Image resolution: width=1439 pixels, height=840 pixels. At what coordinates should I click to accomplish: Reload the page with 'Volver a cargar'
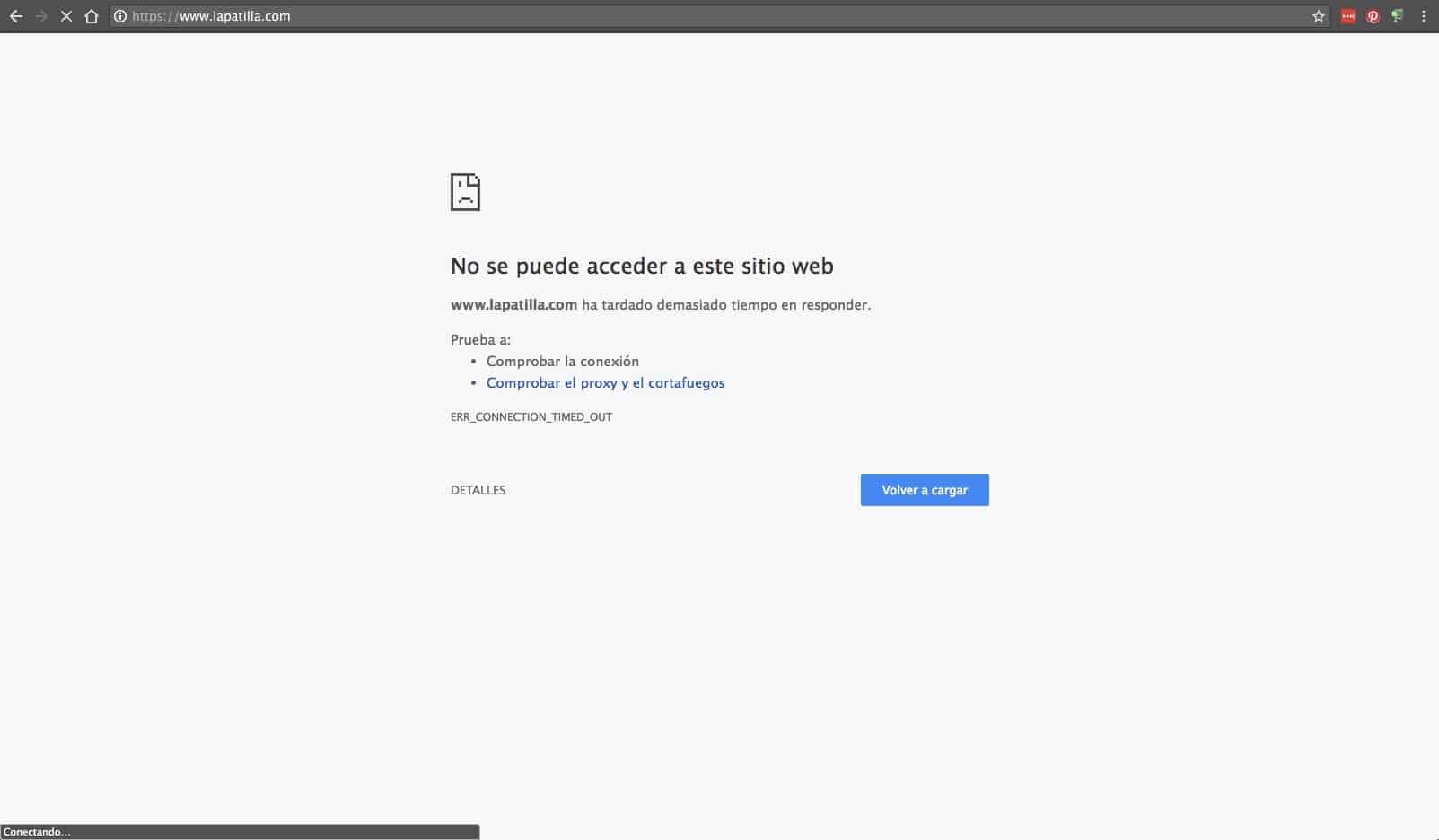pyautogui.click(x=925, y=490)
